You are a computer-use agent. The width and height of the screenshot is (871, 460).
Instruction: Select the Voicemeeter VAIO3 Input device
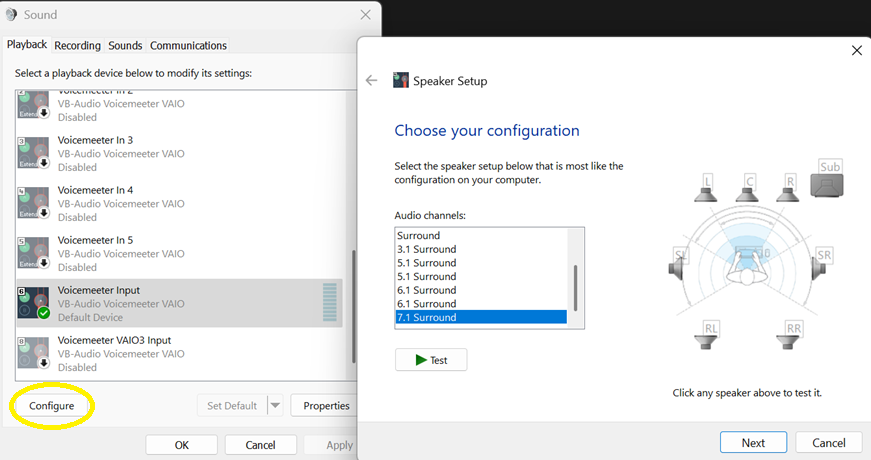click(180, 353)
